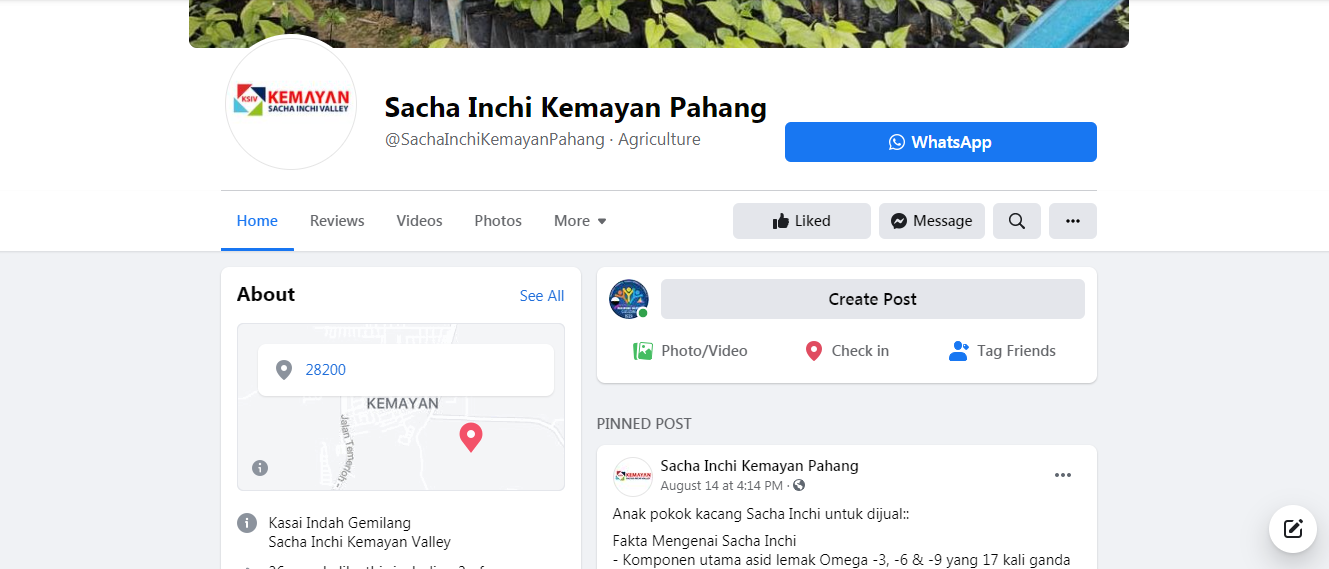This screenshot has height=569, width=1329.
Task: Click the About section heading
Action: 266,294
